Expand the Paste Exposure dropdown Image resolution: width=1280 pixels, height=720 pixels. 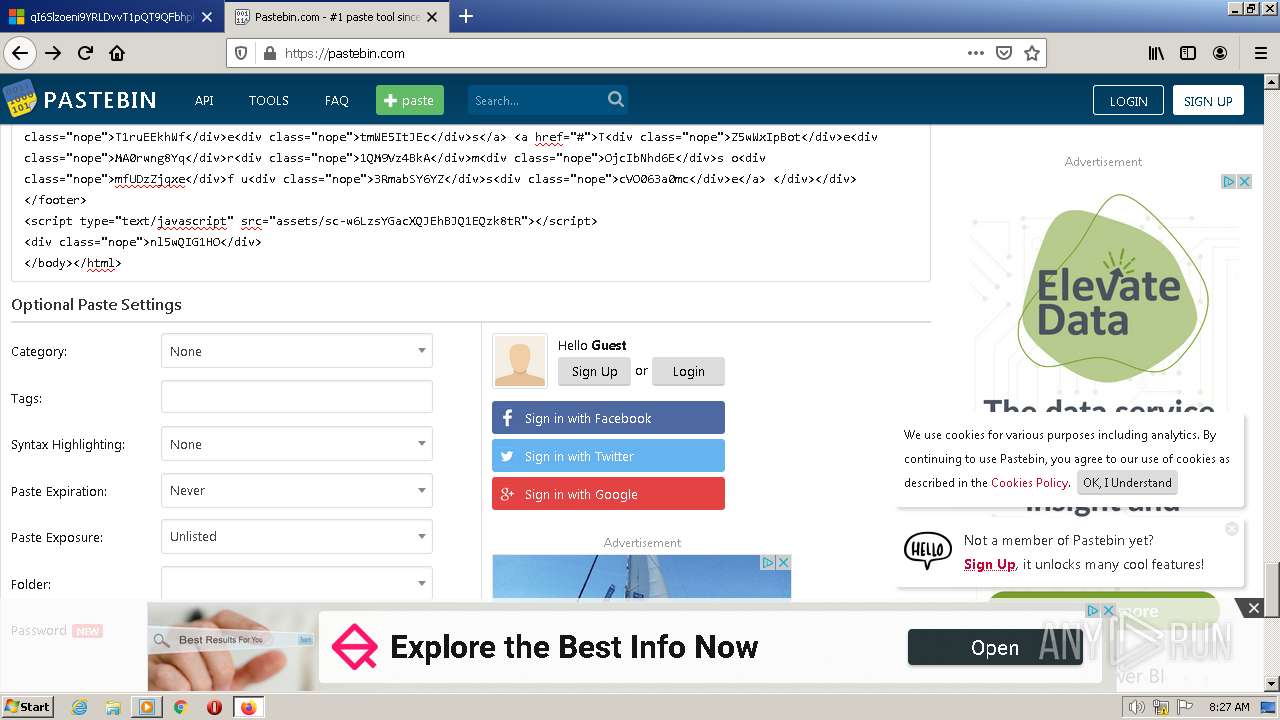(297, 537)
